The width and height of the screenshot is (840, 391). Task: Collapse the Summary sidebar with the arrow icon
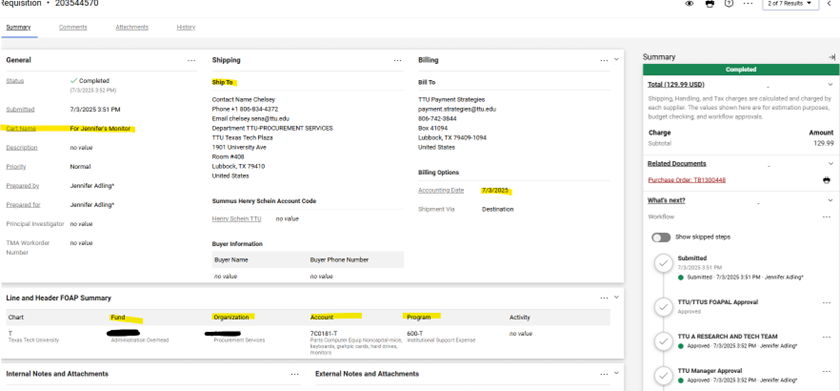(831, 57)
